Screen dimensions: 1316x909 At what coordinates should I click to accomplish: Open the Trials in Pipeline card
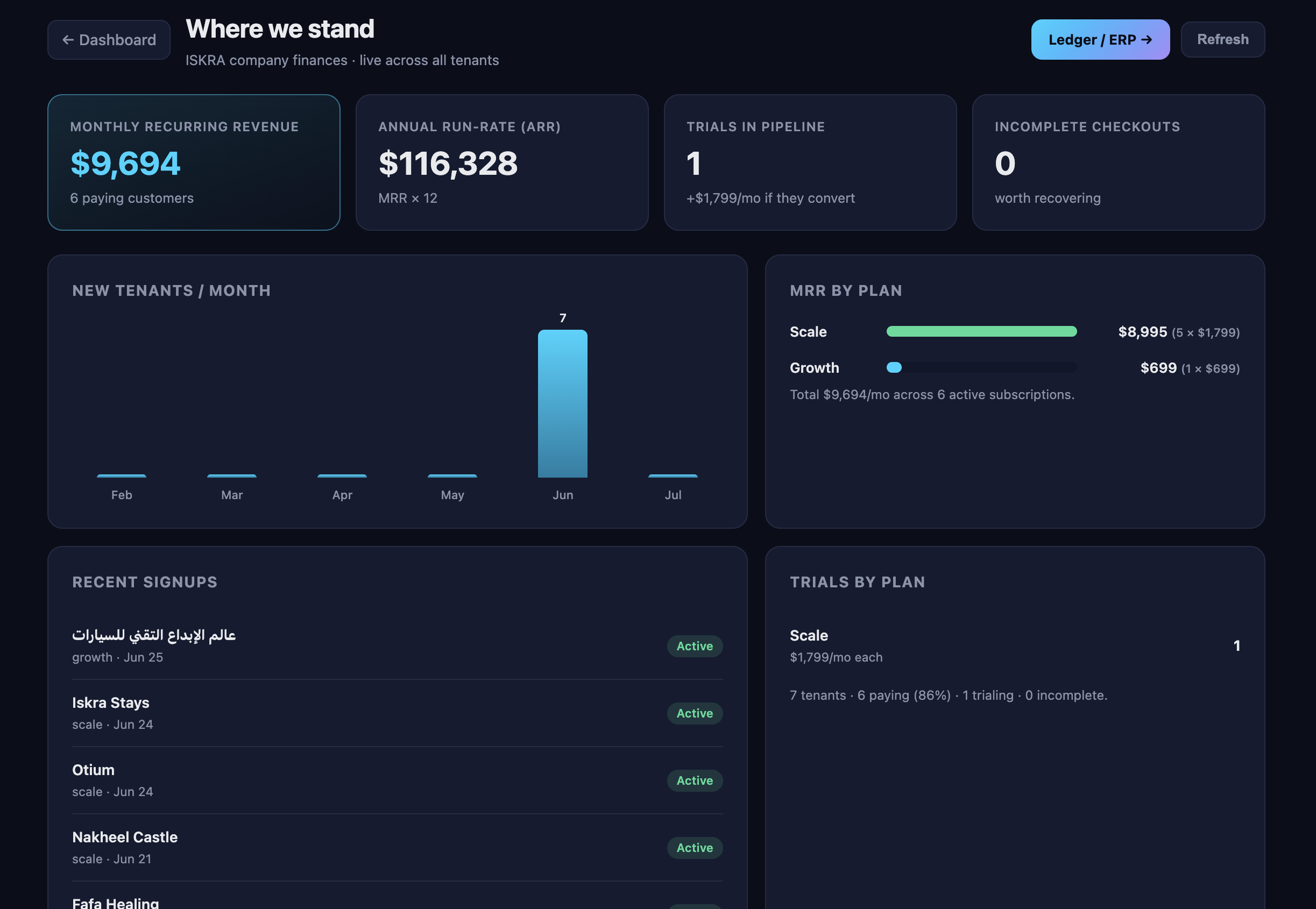point(810,162)
